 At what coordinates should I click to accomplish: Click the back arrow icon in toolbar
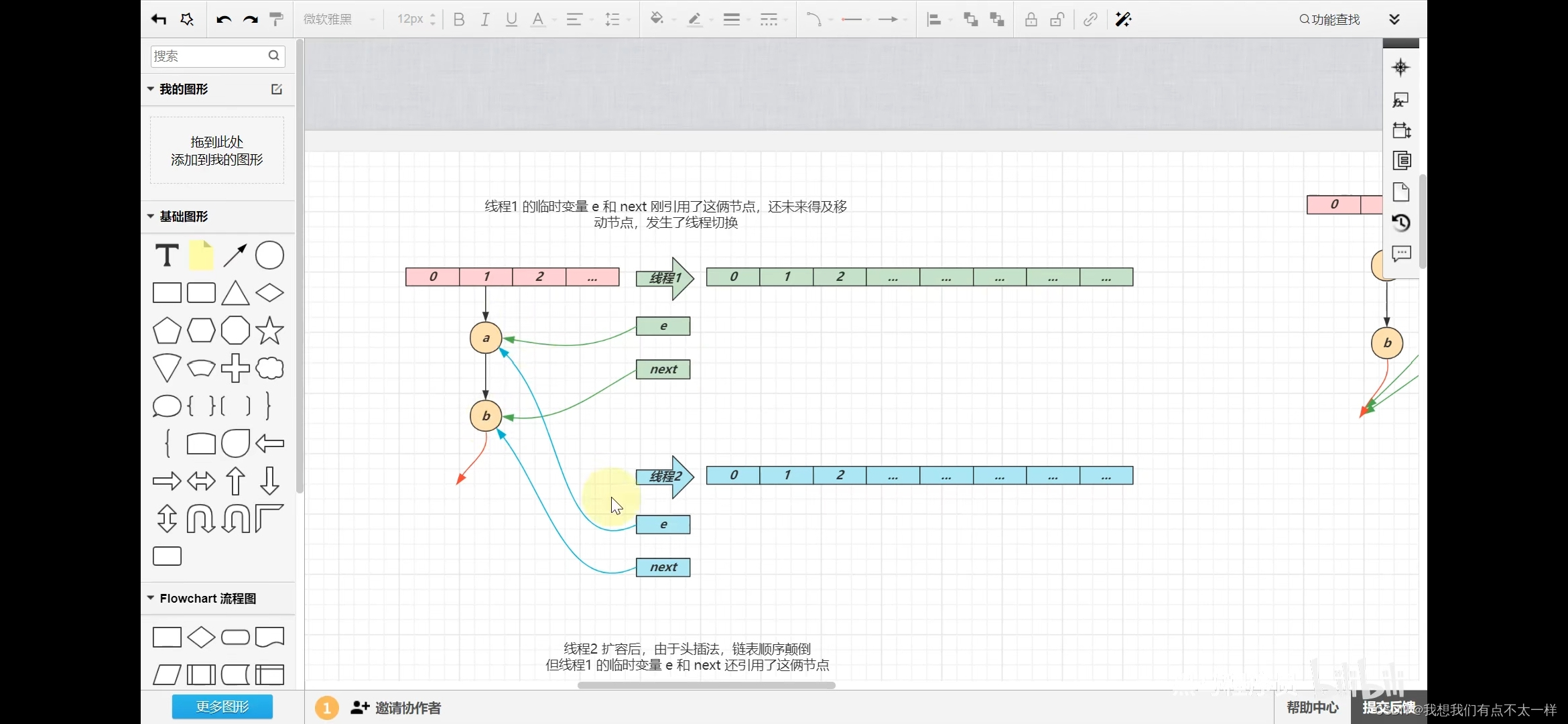tap(159, 19)
